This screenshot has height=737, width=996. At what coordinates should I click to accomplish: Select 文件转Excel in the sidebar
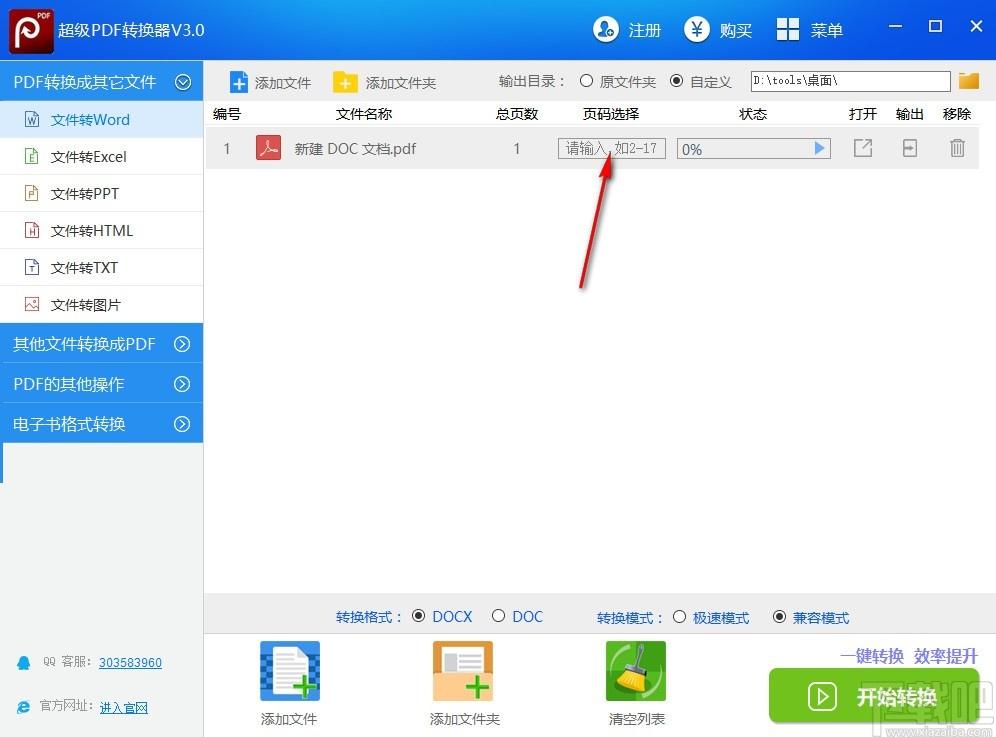click(102, 156)
